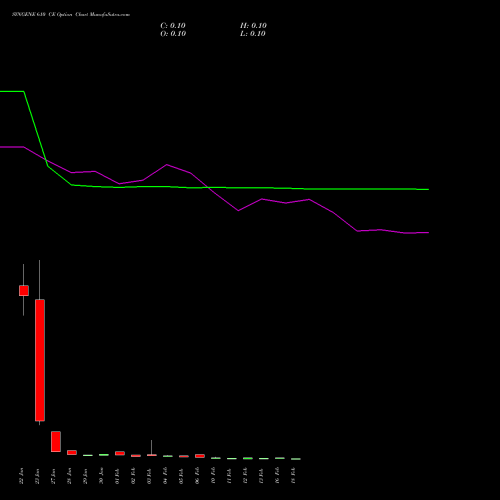Click the purple line peak near 04 Feb
This screenshot has width=500, height=500.
pos(167,165)
